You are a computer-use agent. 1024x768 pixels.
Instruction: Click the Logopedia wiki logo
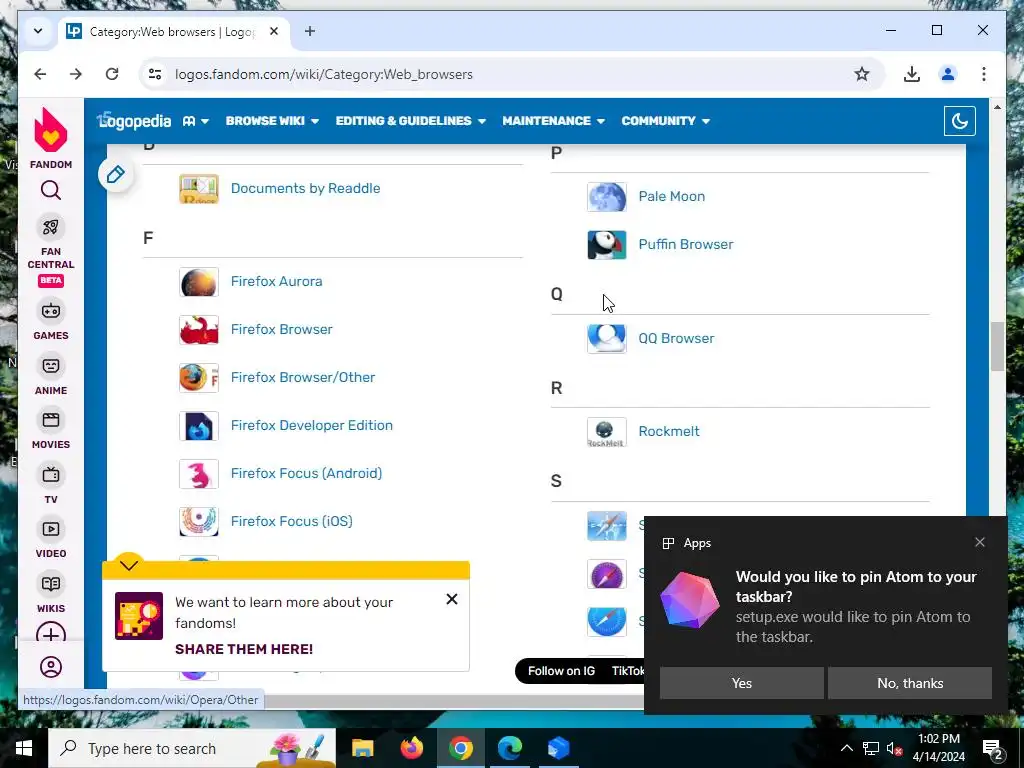click(134, 121)
